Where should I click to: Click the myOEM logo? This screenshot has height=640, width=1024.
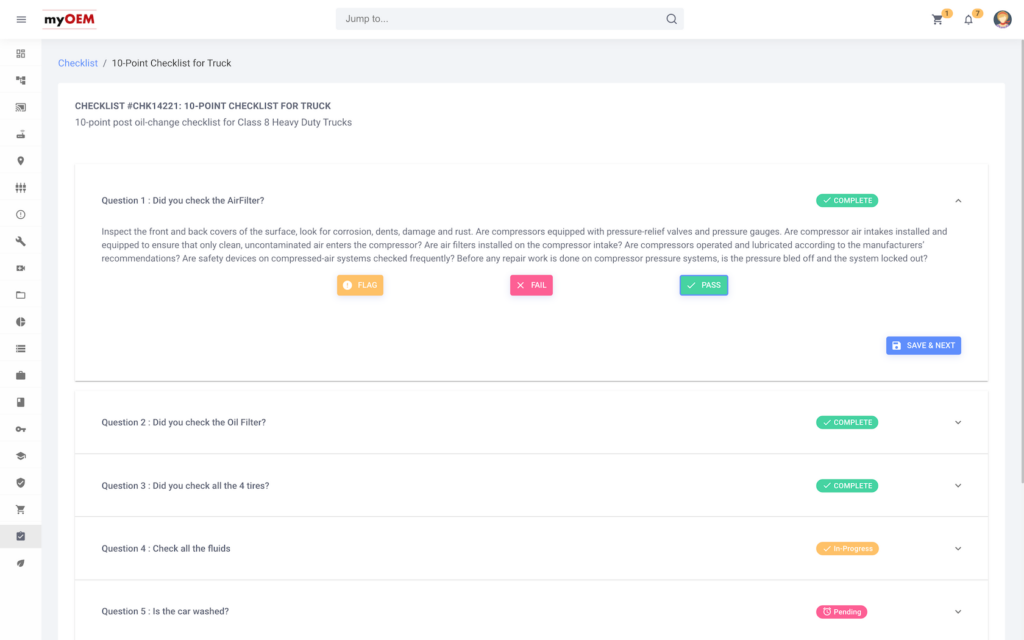click(x=68, y=19)
